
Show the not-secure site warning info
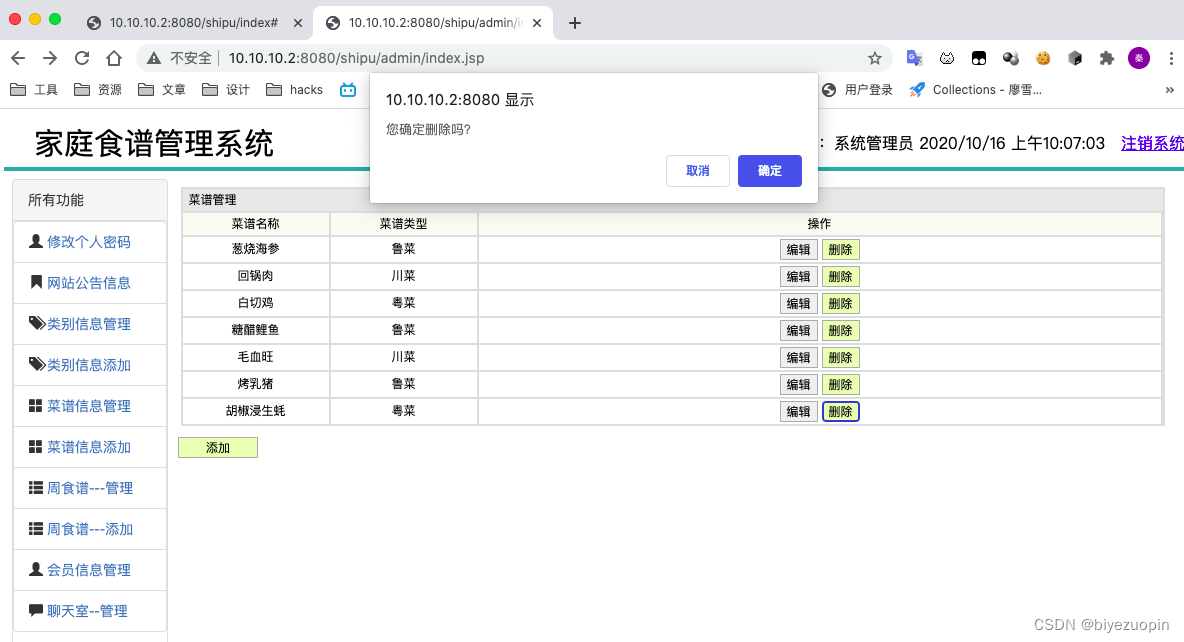pos(180,58)
